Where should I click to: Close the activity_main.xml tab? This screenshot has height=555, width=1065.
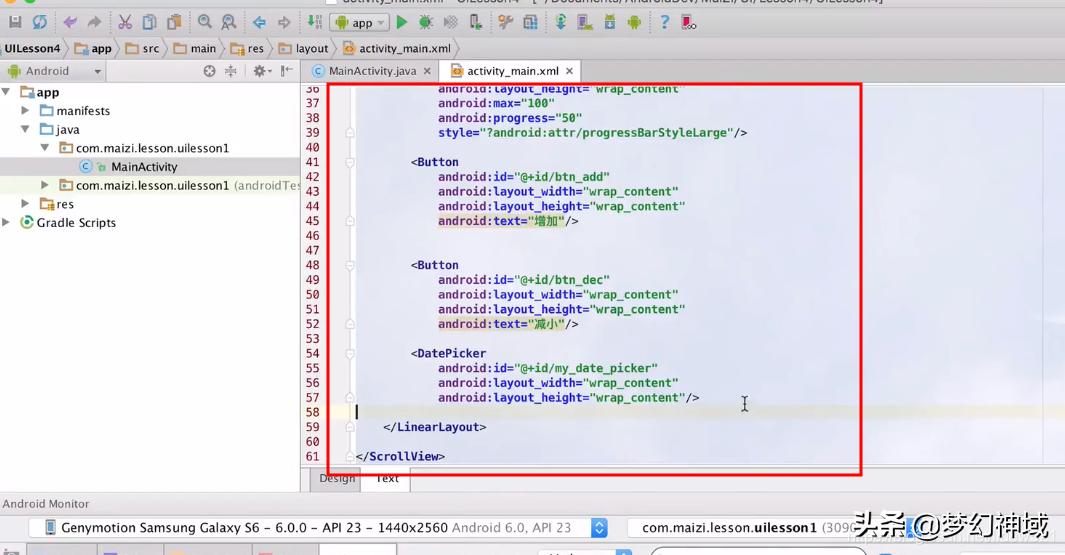click(x=570, y=71)
